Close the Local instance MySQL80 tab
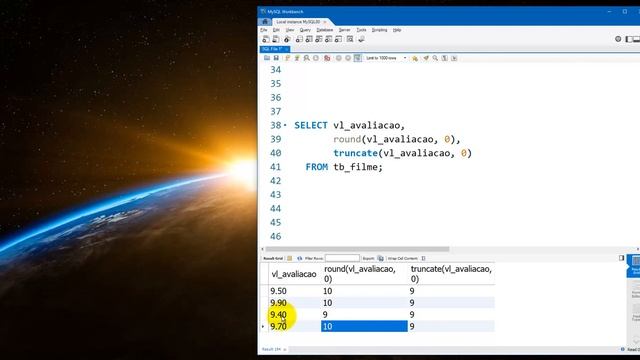640x360 pixels. pyautogui.click(x=325, y=22)
